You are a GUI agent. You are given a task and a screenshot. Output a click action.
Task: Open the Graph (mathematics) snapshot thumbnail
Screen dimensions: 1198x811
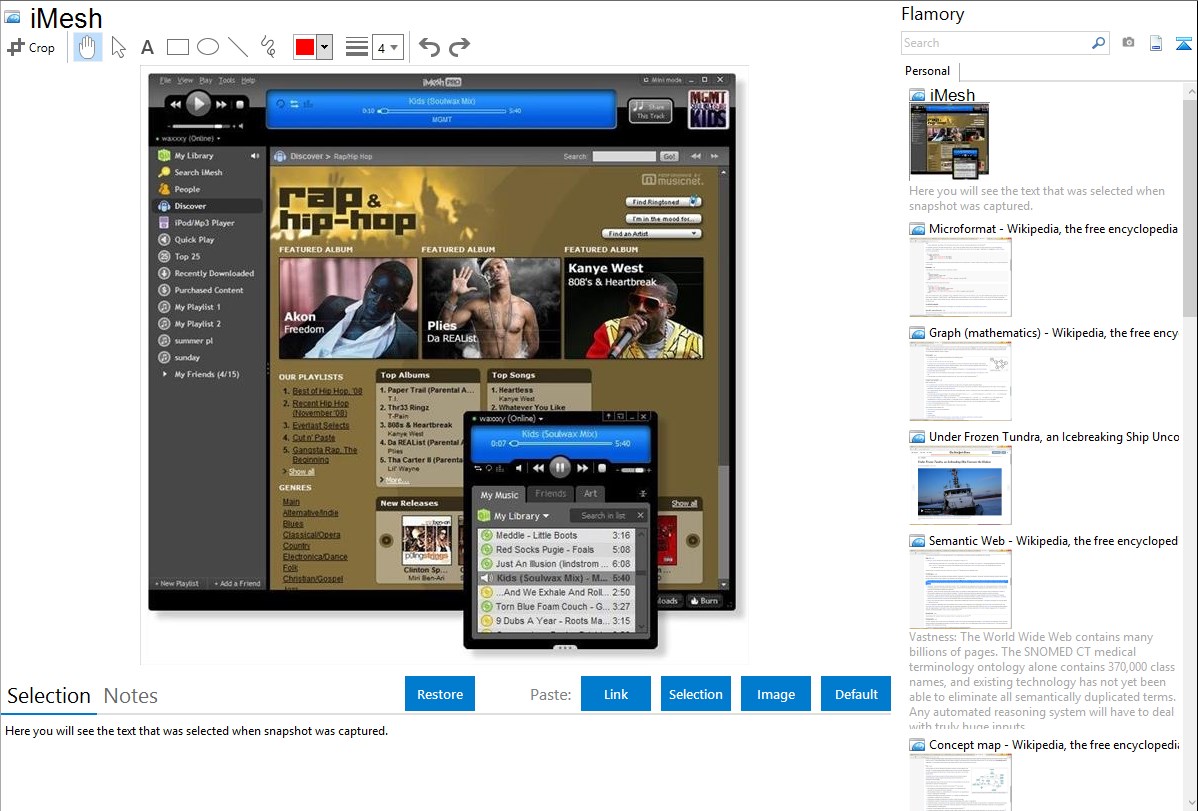point(960,381)
